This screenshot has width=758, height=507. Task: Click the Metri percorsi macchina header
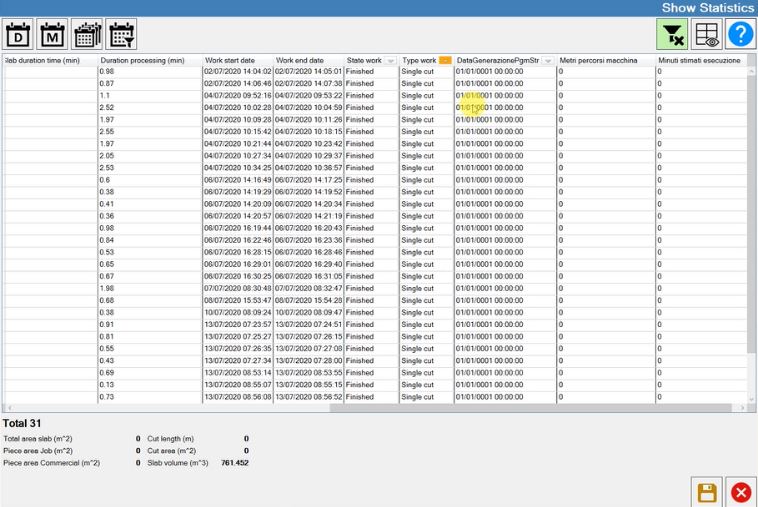(x=598, y=60)
